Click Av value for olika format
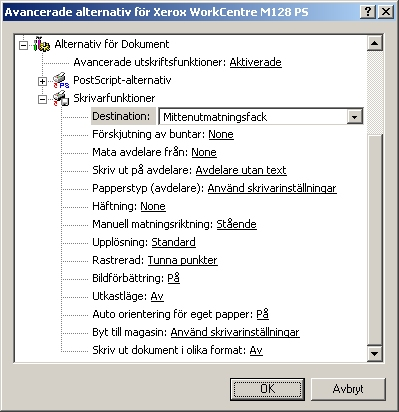Screen dimensions: 399x412 (256, 350)
